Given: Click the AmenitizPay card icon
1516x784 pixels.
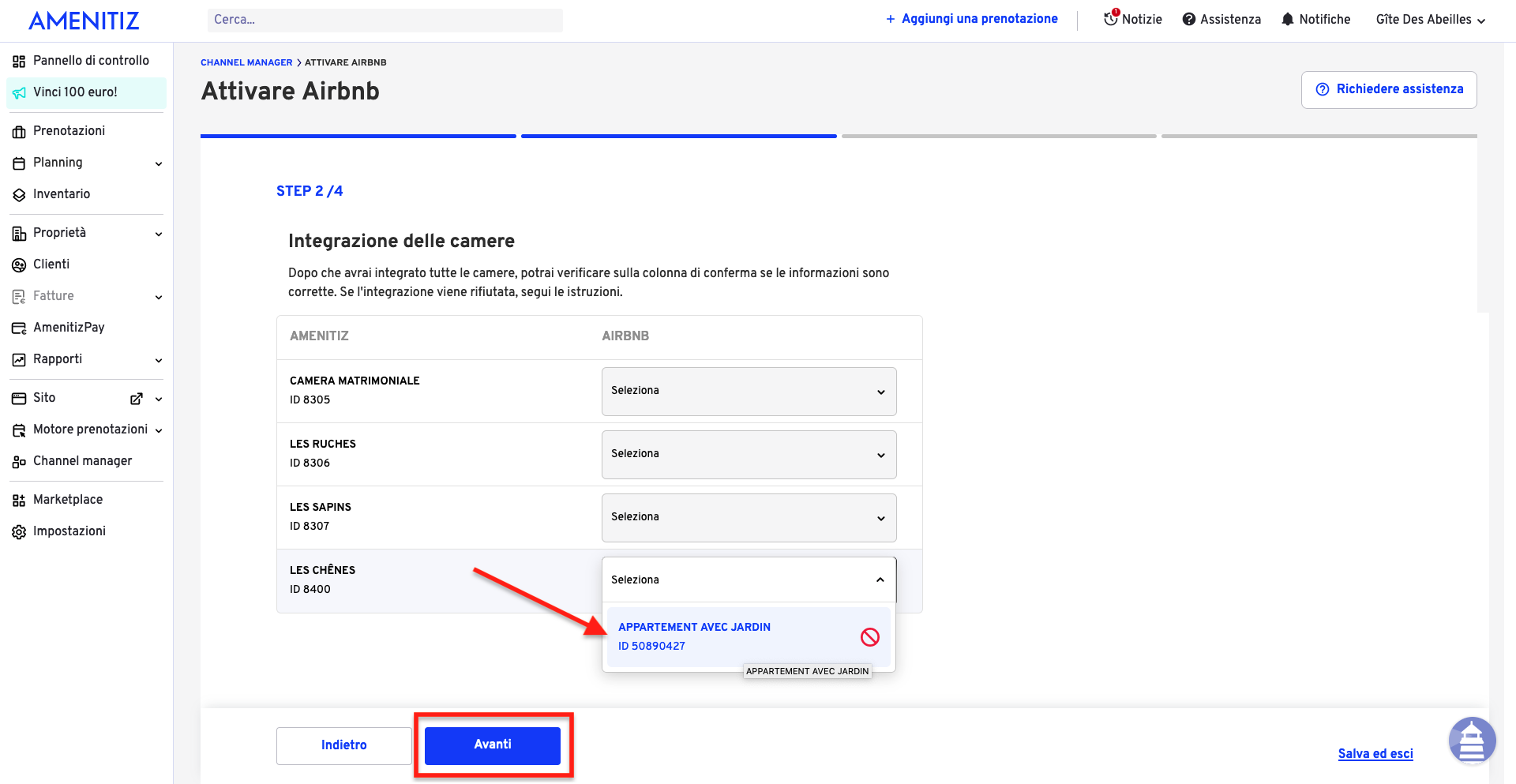Looking at the screenshot, I should (19, 328).
